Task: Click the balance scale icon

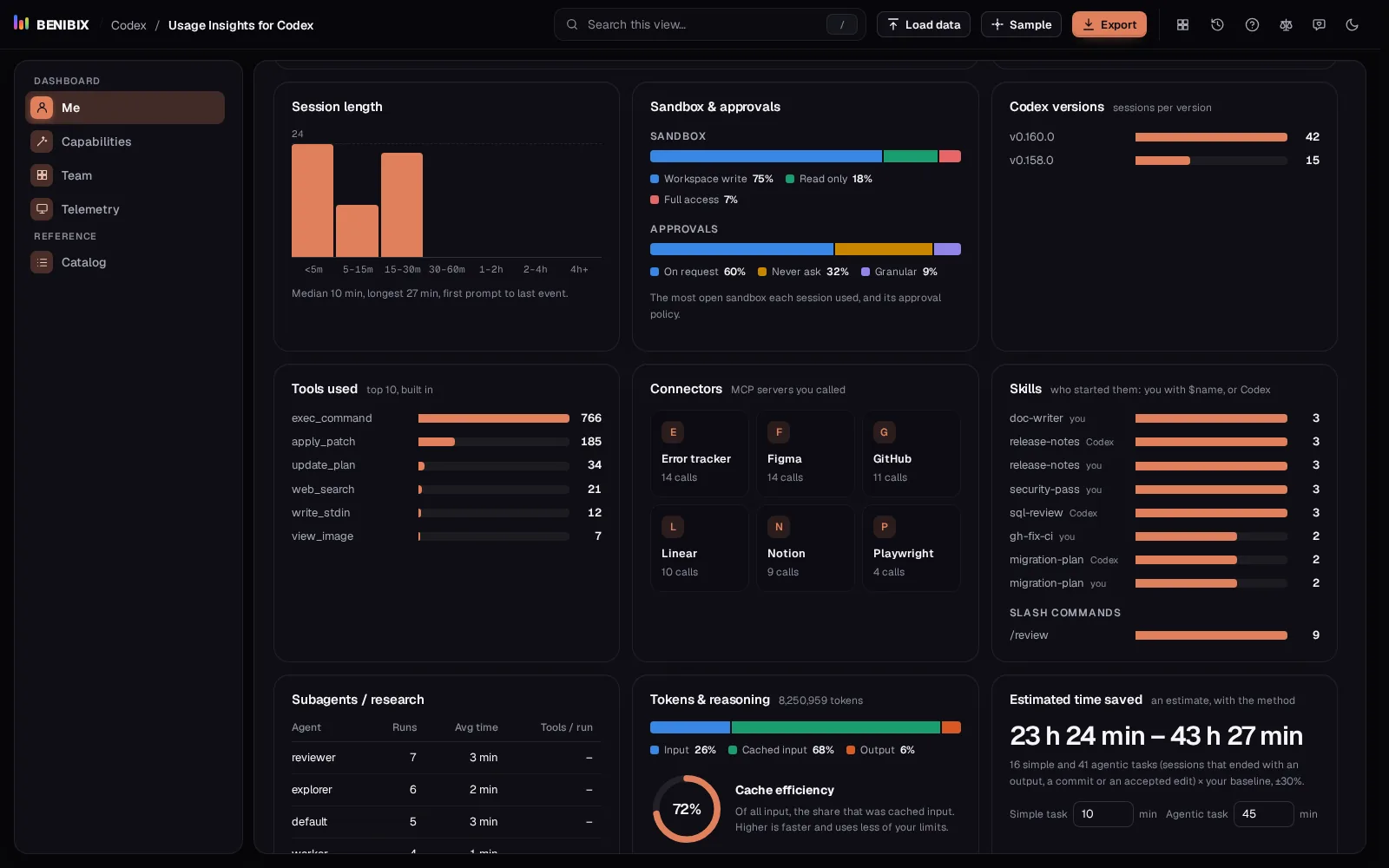Action: pyautogui.click(x=1286, y=24)
